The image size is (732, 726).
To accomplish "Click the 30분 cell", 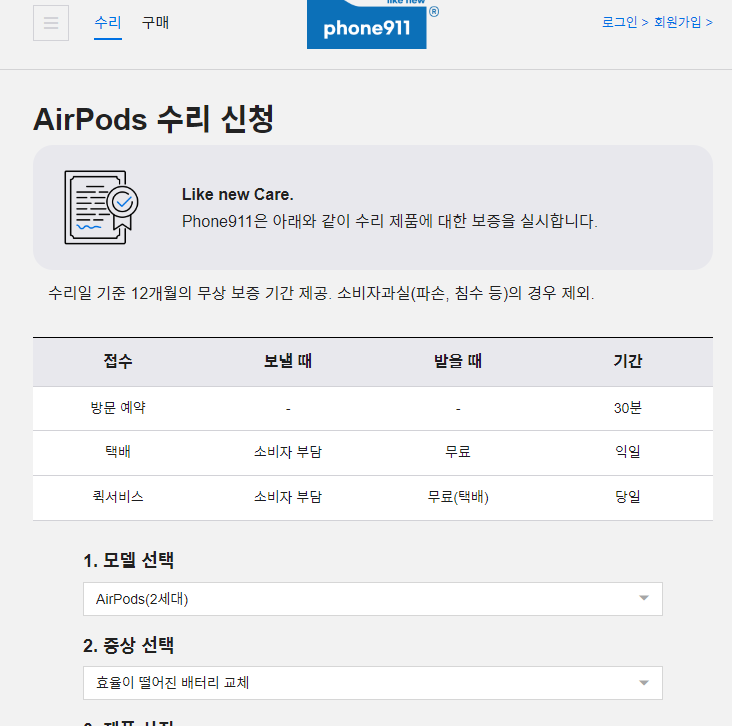I will point(628,408).
